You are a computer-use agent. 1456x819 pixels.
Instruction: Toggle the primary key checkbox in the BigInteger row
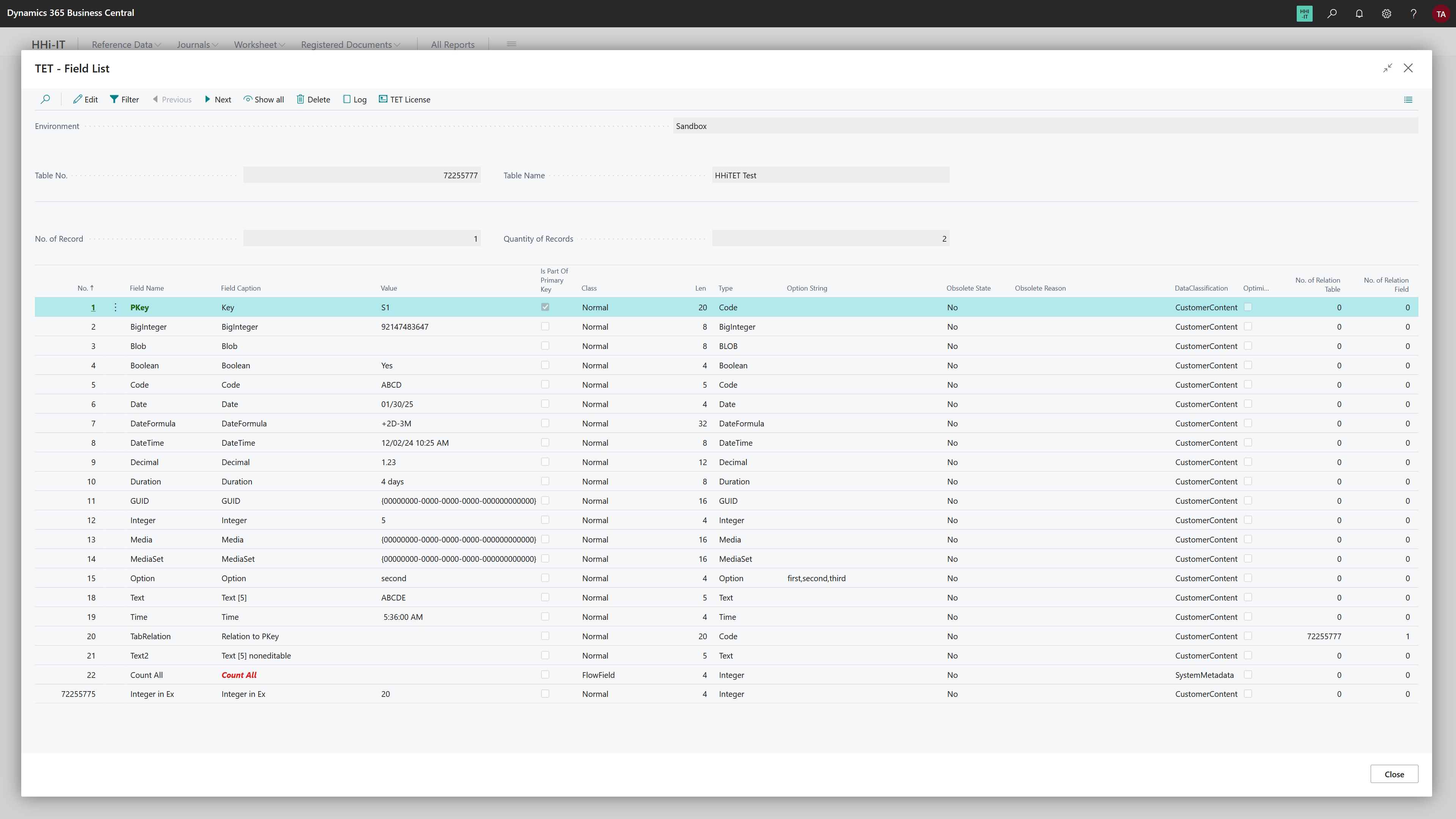[x=545, y=327]
